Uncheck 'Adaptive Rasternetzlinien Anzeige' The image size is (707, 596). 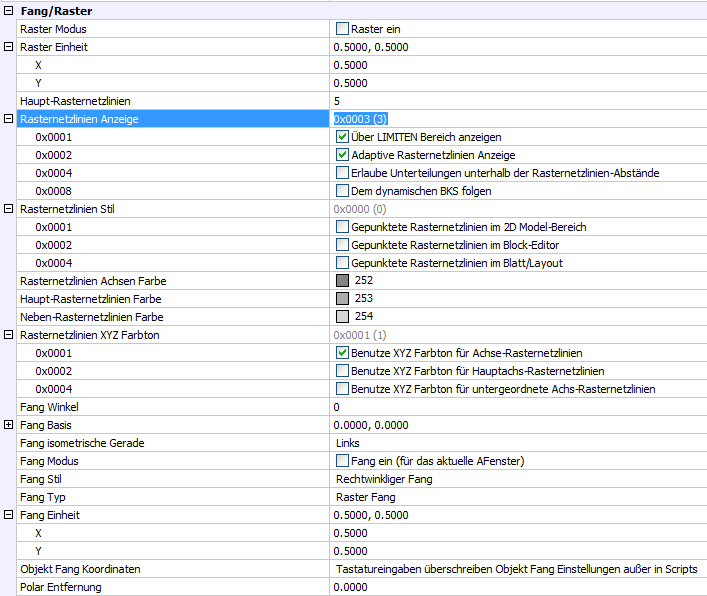pos(343,155)
